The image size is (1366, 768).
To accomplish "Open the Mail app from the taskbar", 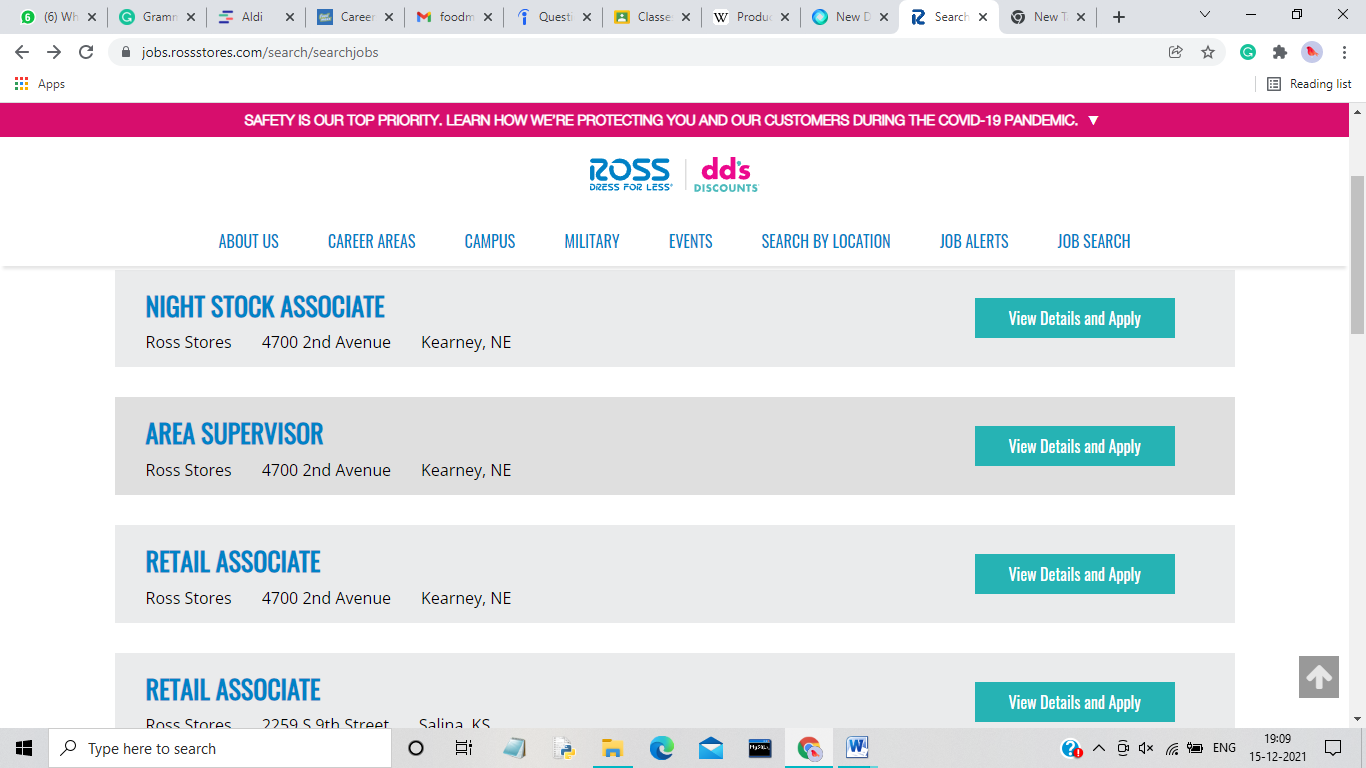I will 711,748.
